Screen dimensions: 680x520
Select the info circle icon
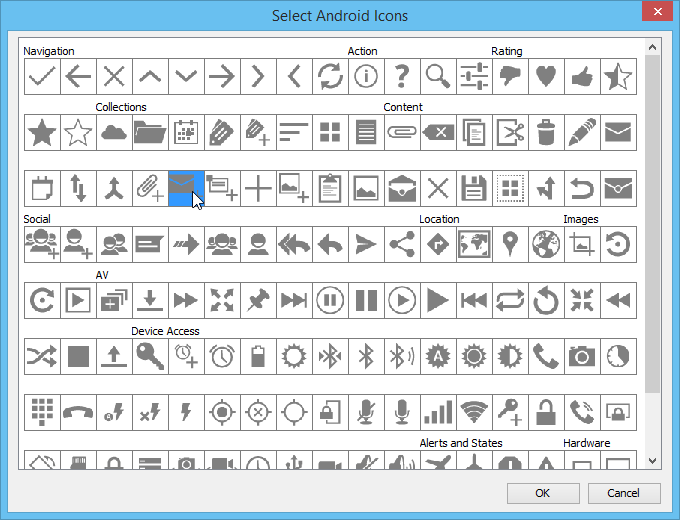366,76
